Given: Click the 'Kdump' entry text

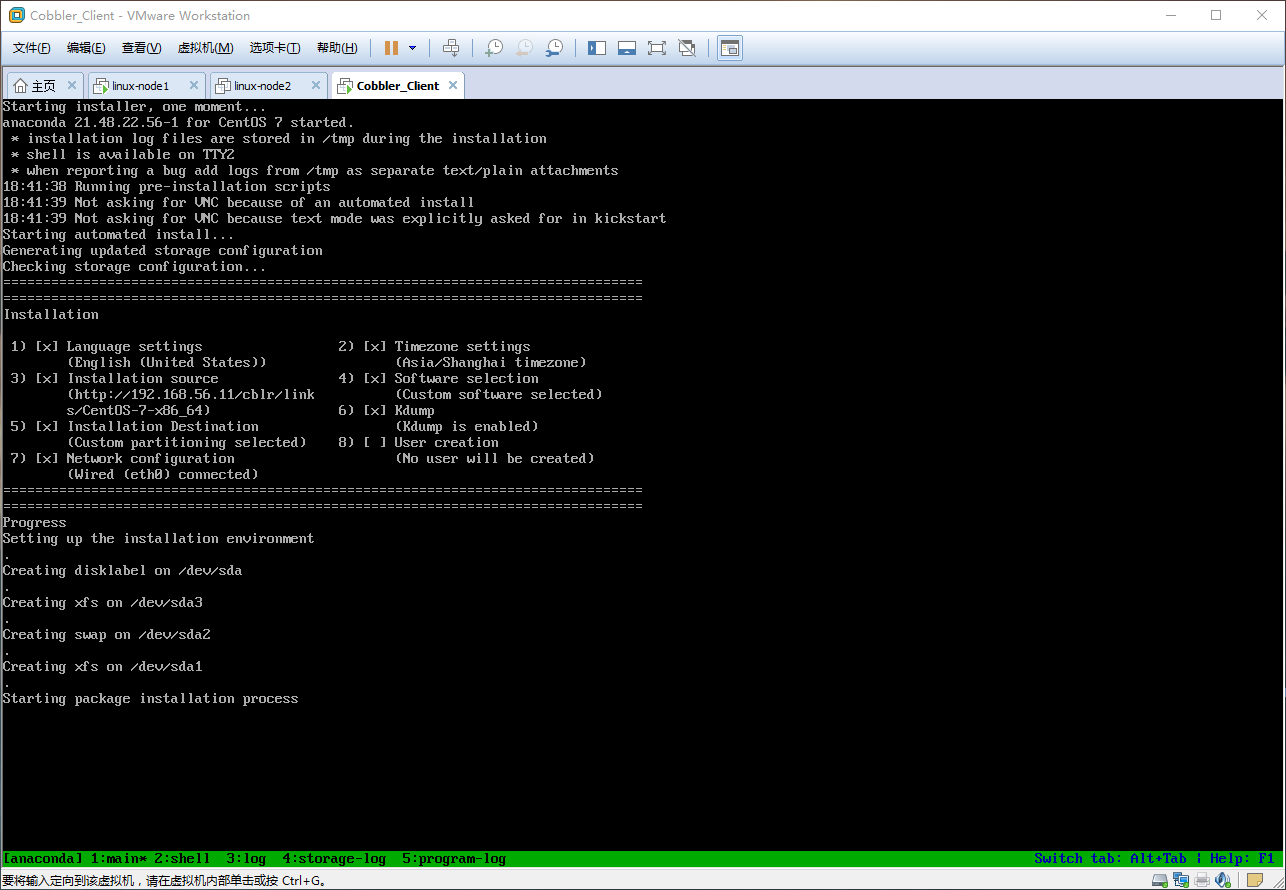Looking at the screenshot, I should point(414,410).
